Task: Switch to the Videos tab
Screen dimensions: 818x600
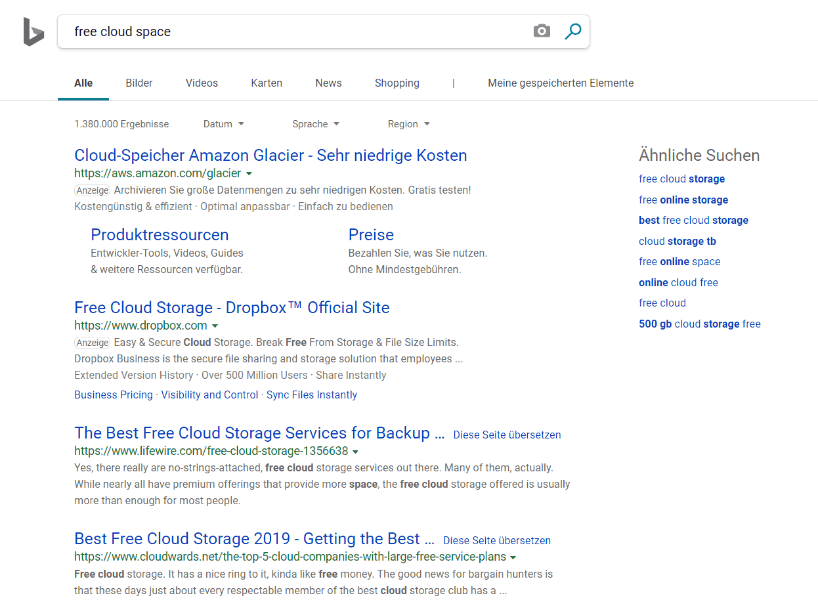Action: tap(201, 83)
